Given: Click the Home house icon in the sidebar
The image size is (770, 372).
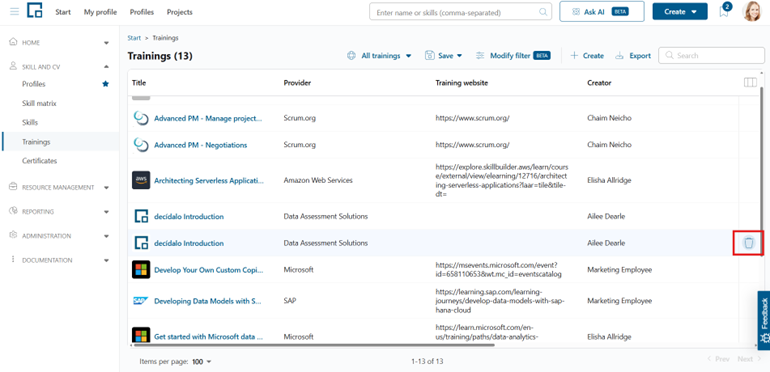Looking at the screenshot, I should [x=14, y=42].
